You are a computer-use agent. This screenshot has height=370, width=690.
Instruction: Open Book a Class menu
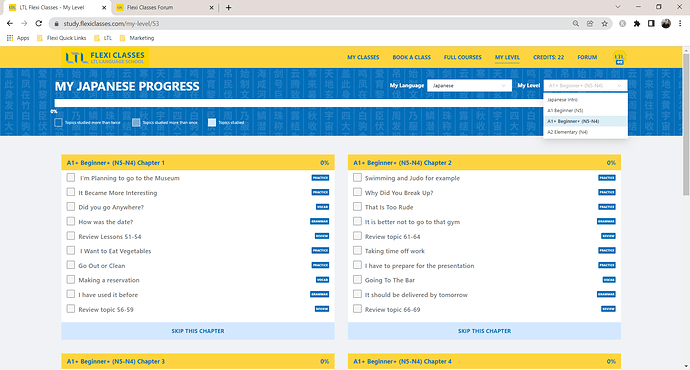[411, 57]
